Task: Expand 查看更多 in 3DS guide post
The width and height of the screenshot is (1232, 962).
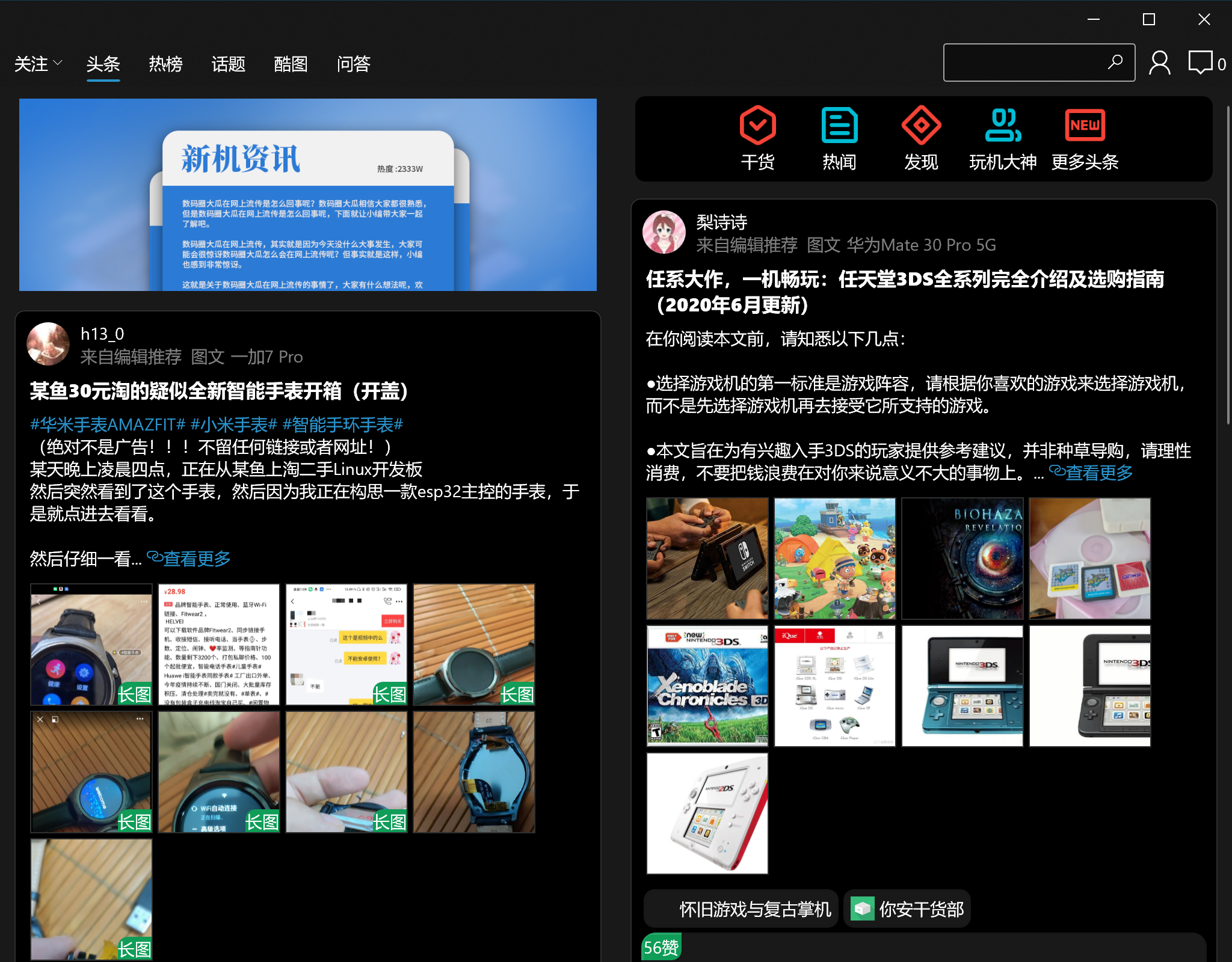Action: pyautogui.click(x=1091, y=473)
